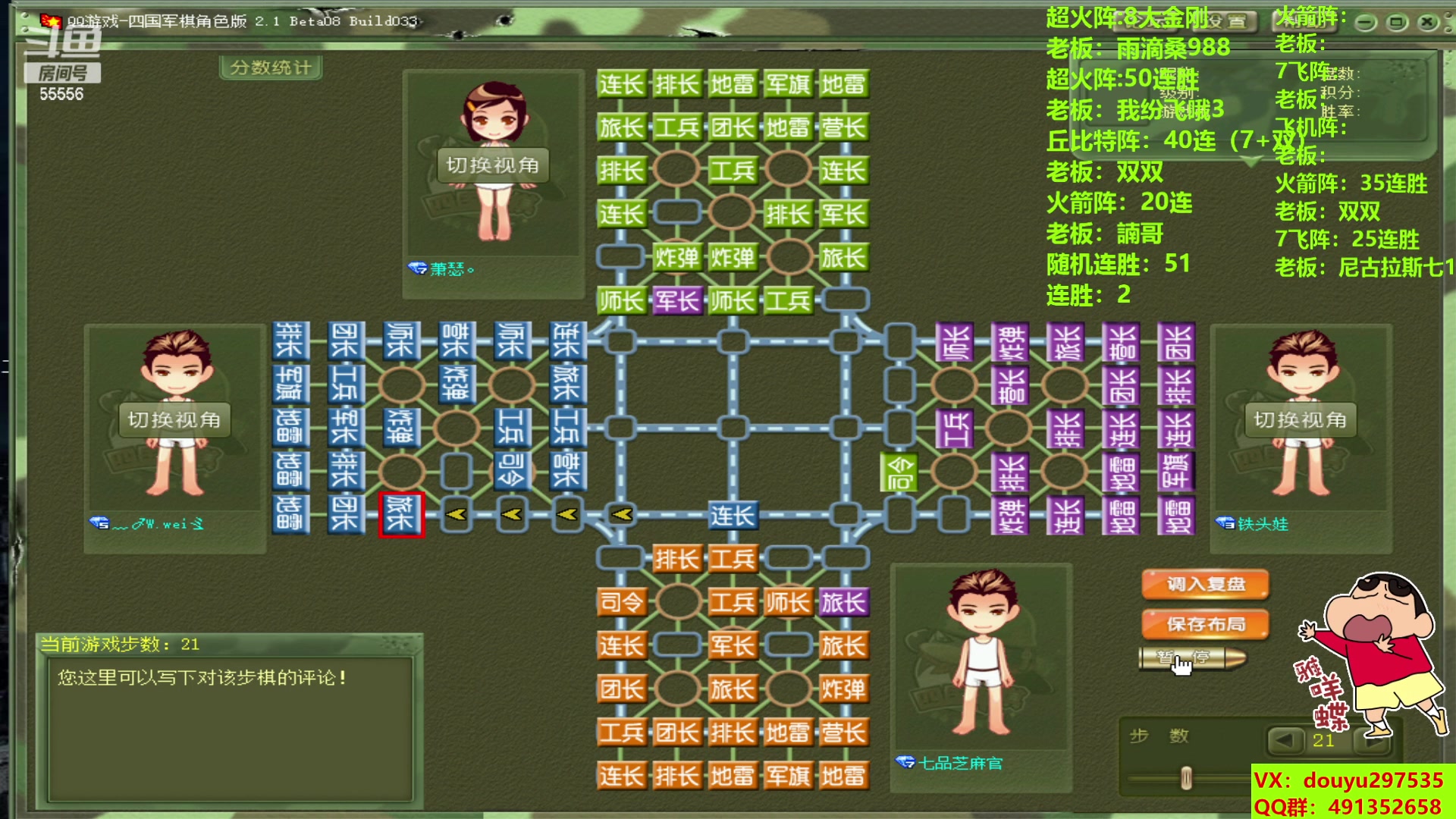Viewport: 1456px width, 819px height.
Task: Click the 保存布局 button
Action: 1205,624
